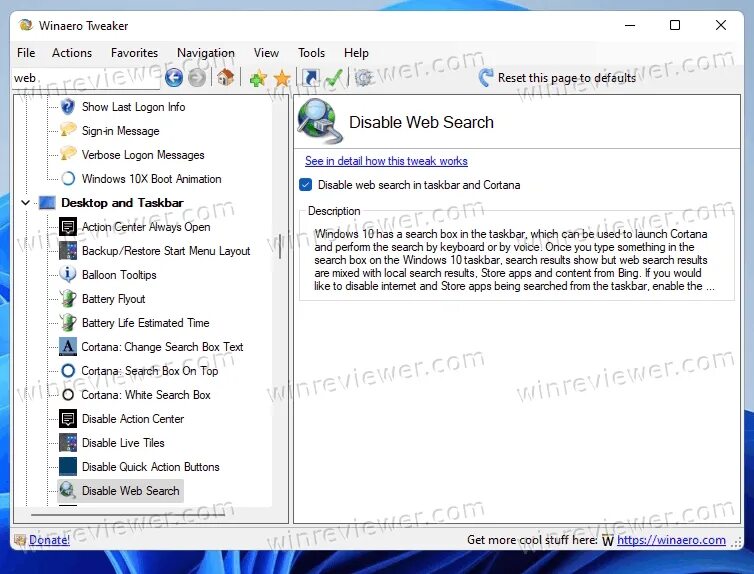Click the Desktop and Taskbar category icon
This screenshot has width=754, height=574.
47,203
